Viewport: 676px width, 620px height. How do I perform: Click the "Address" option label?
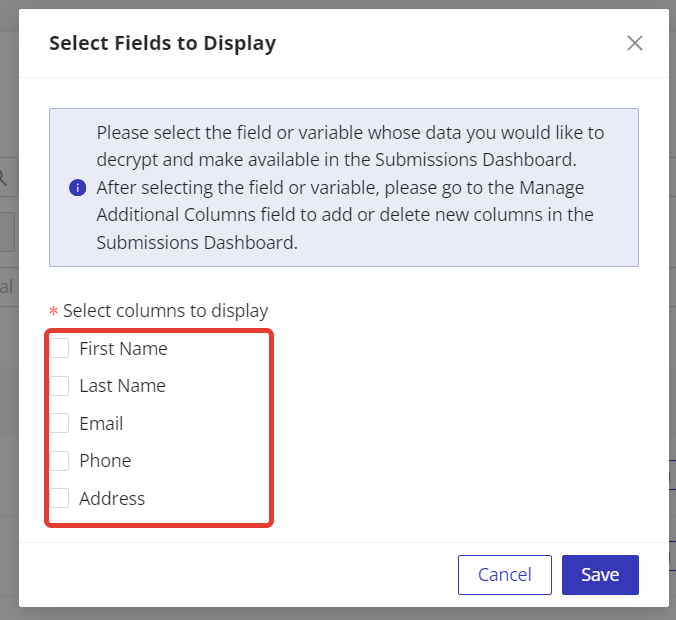pos(112,499)
